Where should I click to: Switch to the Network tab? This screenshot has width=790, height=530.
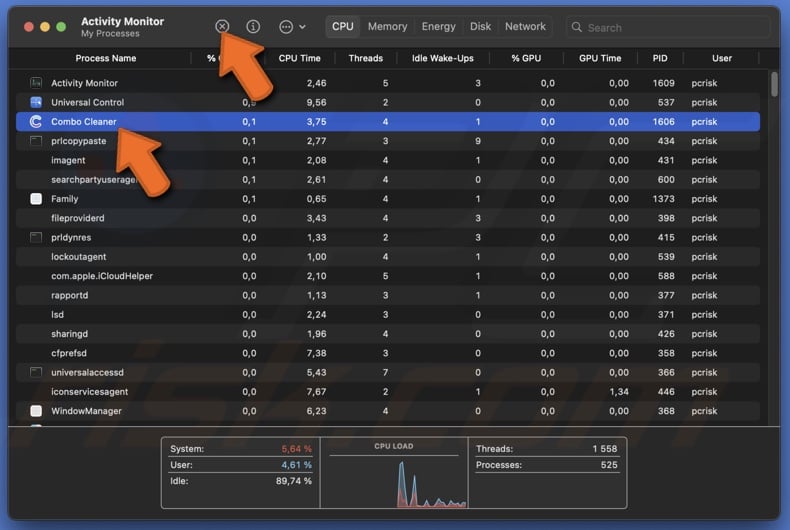(x=525, y=27)
